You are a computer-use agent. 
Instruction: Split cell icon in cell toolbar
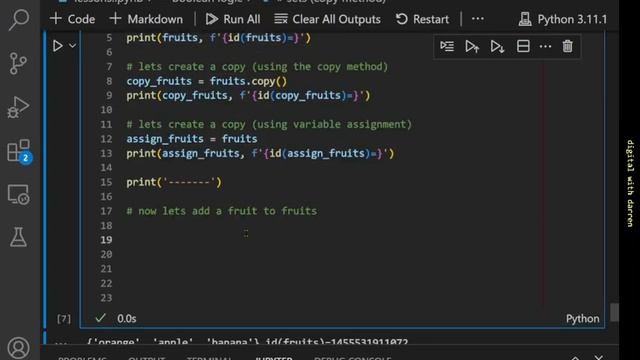523,46
